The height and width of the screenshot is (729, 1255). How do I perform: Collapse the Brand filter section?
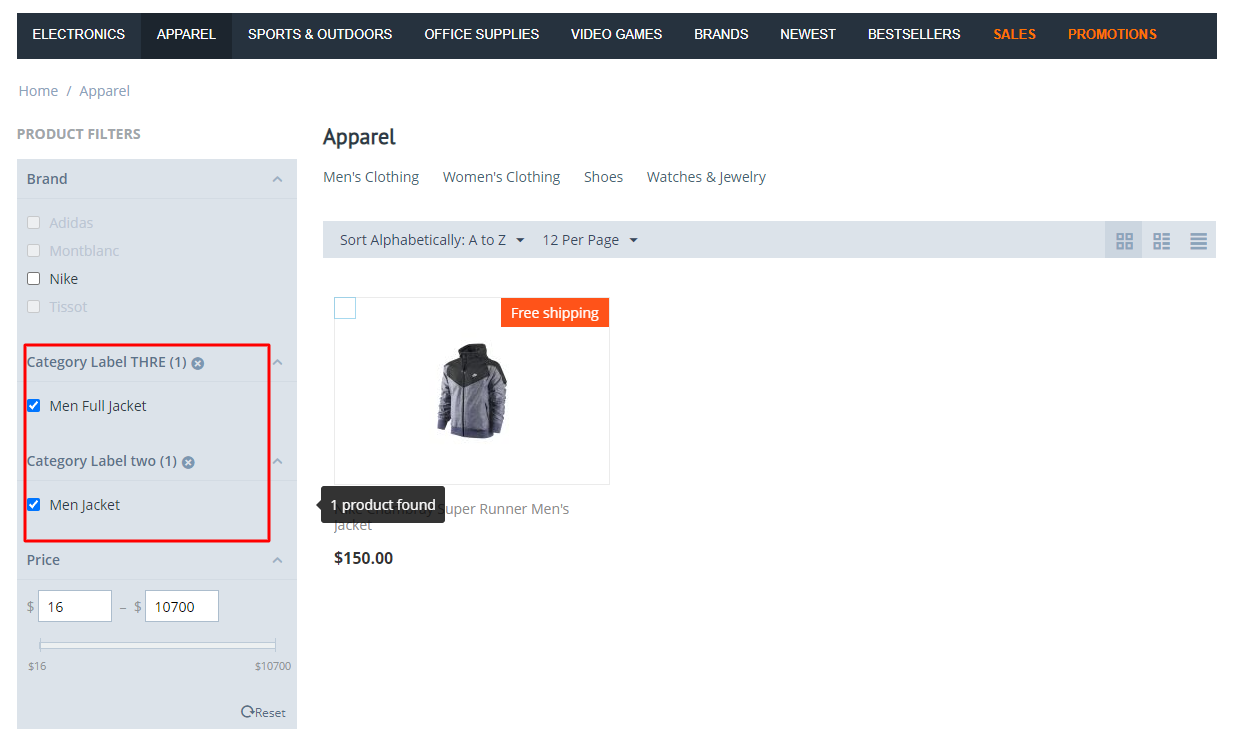(277, 179)
